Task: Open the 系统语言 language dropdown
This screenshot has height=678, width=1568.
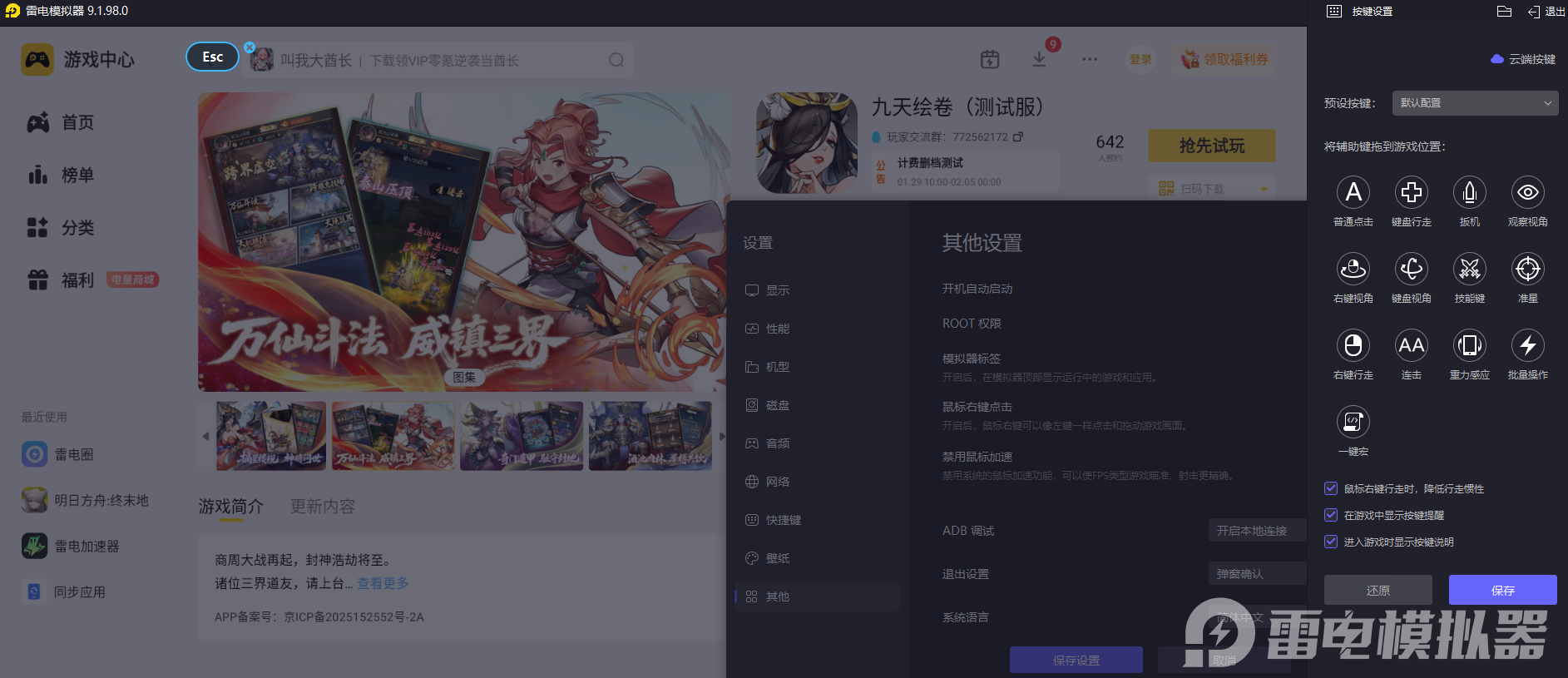Action: pos(1257,617)
